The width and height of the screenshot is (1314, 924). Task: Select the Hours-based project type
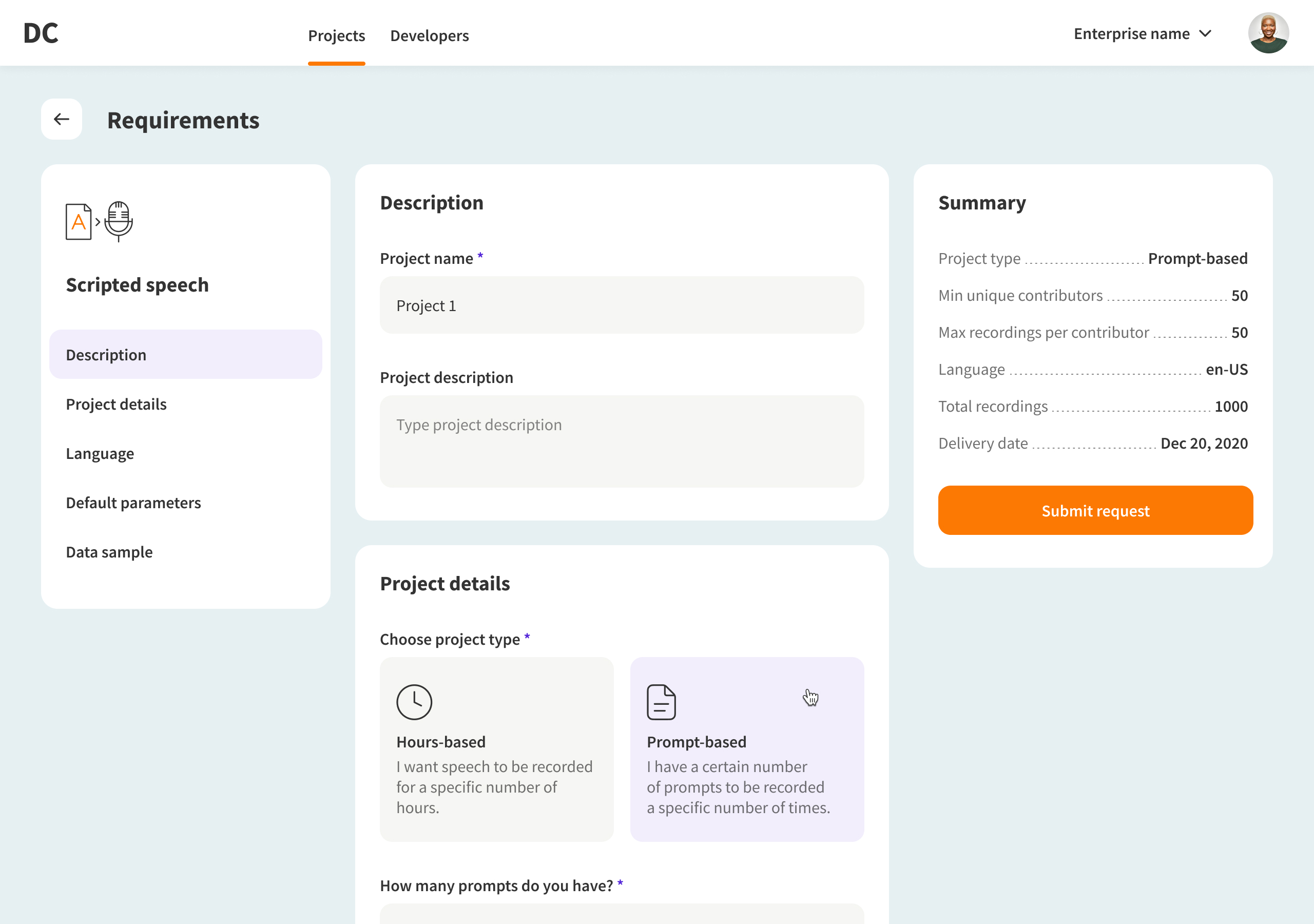[x=497, y=749]
